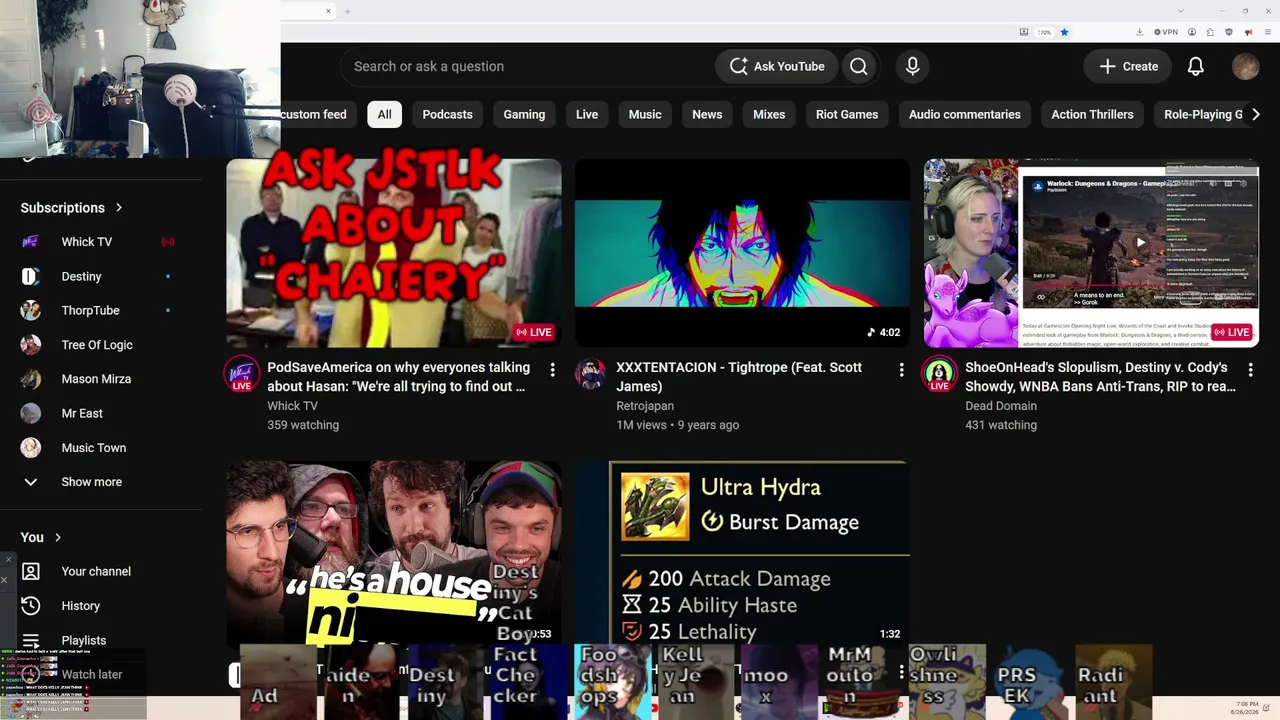Open the 170% zoom level indicator
The image size is (1280, 720).
click(x=1044, y=32)
